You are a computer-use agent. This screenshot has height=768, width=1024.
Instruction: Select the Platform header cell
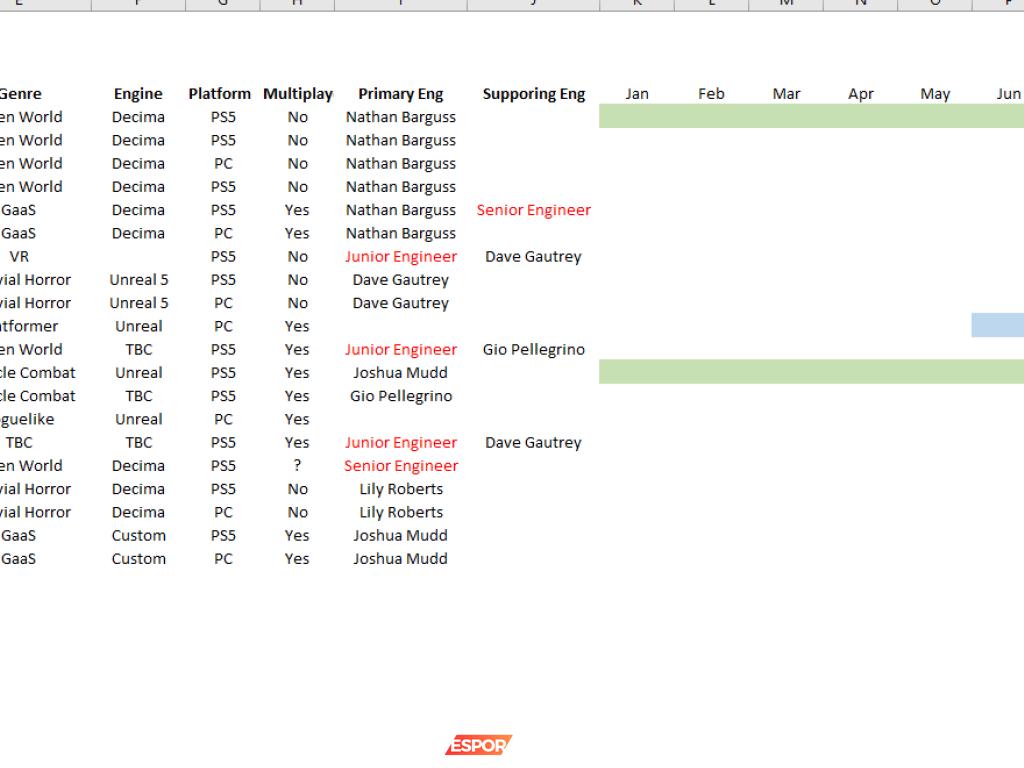pyautogui.click(x=220, y=94)
